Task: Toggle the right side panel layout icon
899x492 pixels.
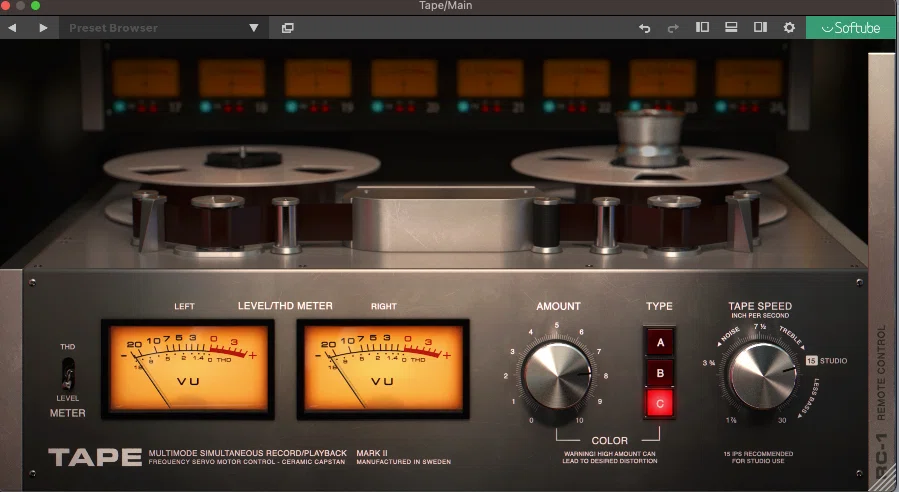Action: pos(760,27)
